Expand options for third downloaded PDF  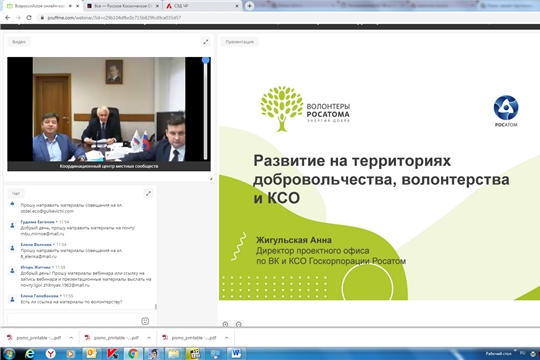[x=227, y=338]
